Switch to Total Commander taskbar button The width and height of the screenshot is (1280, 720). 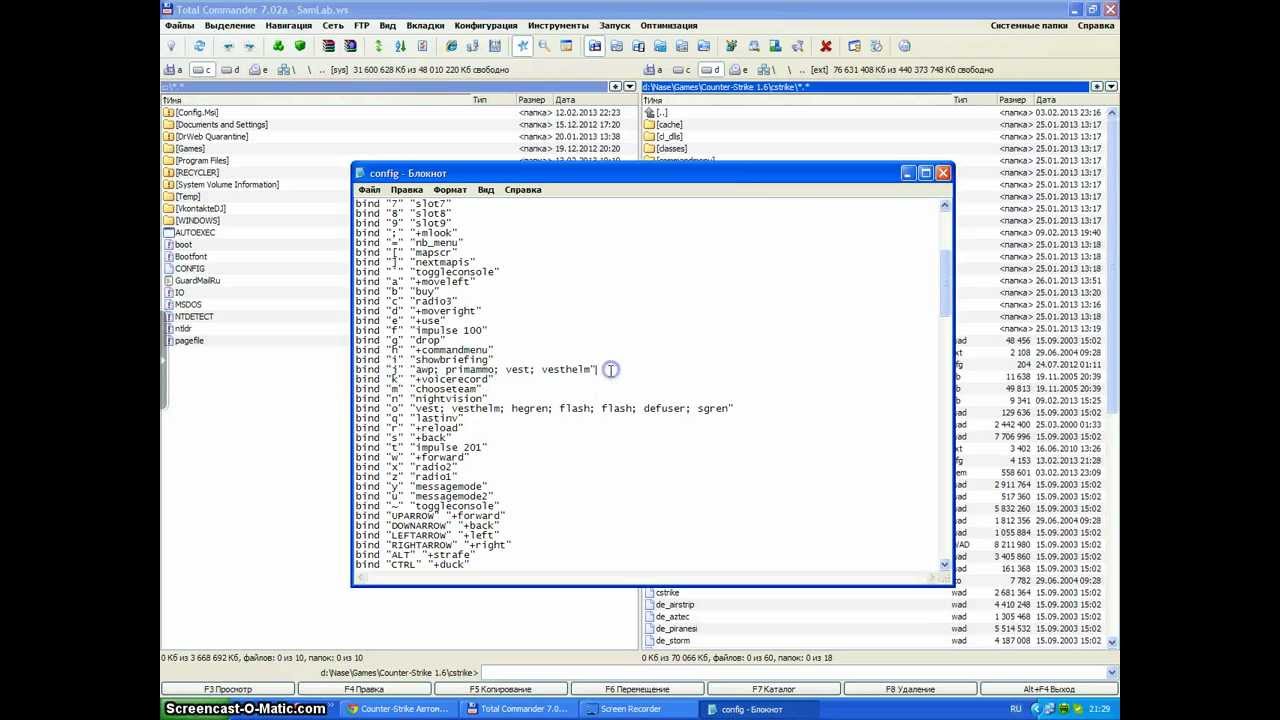click(x=520, y=709)
